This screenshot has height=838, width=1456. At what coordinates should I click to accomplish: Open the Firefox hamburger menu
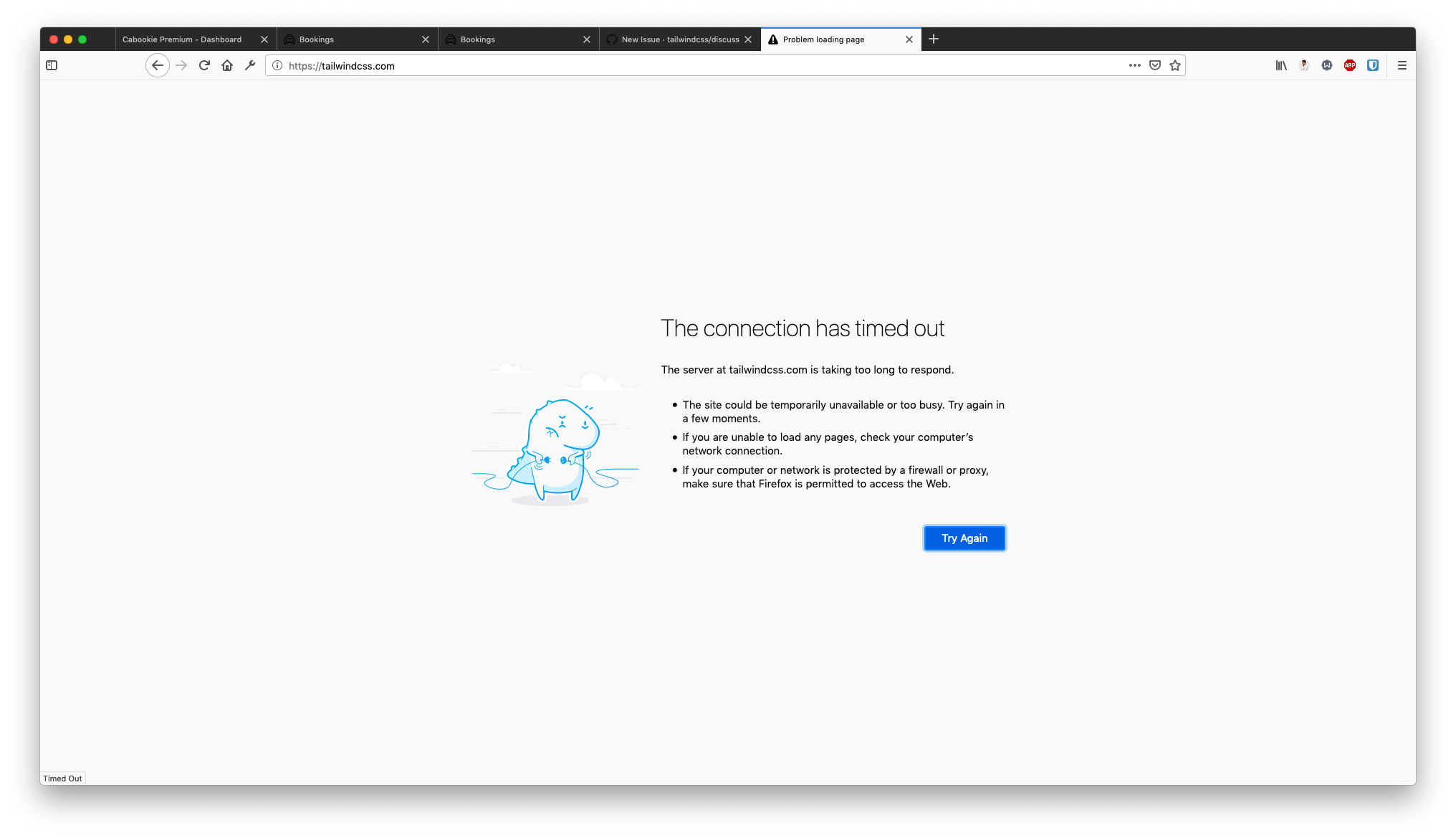click(x=1402, y=65)
